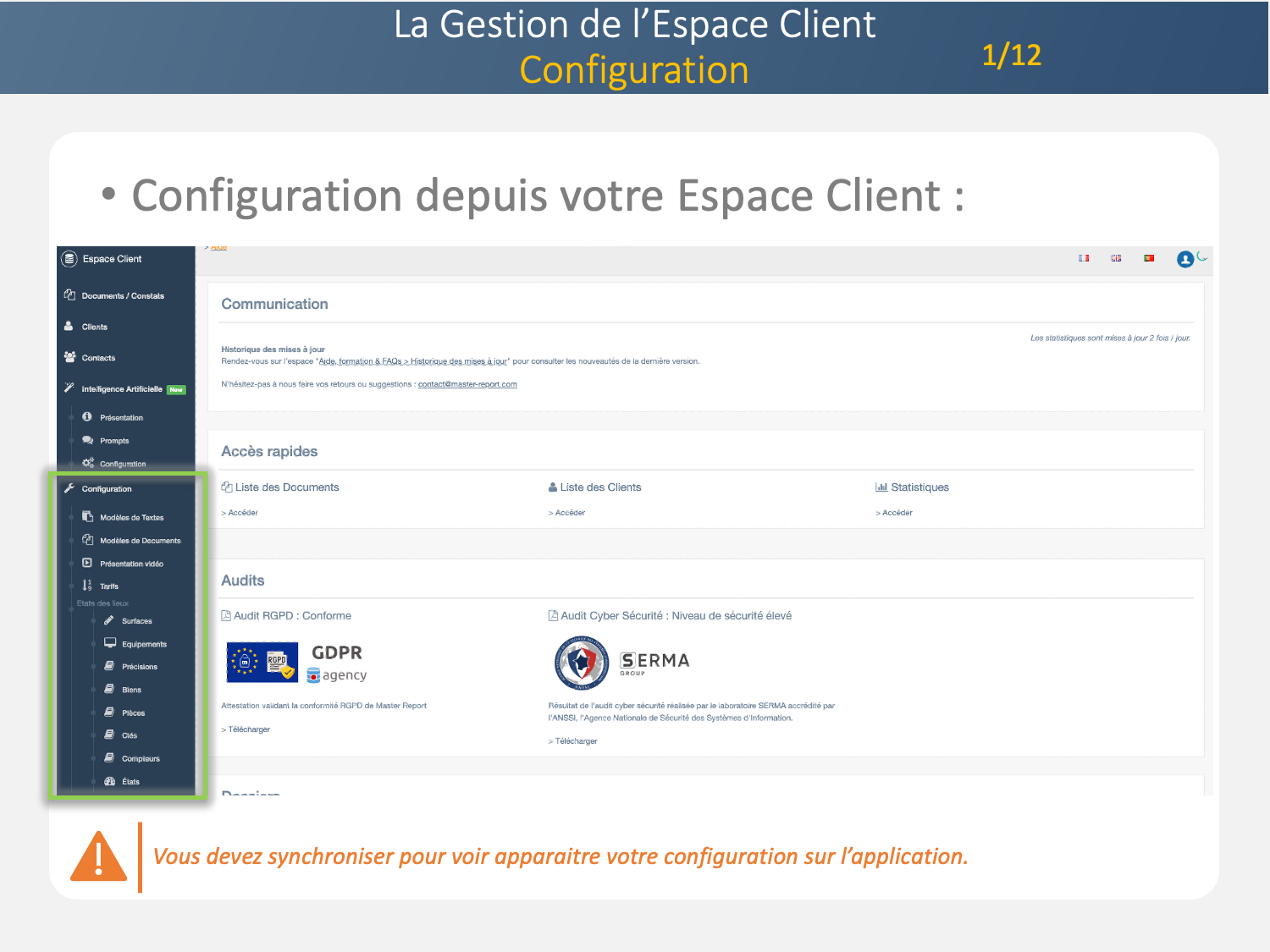Image resolution: width=1270 pixels, height=952 pixels.
Task: Click Accéder under Liste des Clients
Action: coord(570,513)
